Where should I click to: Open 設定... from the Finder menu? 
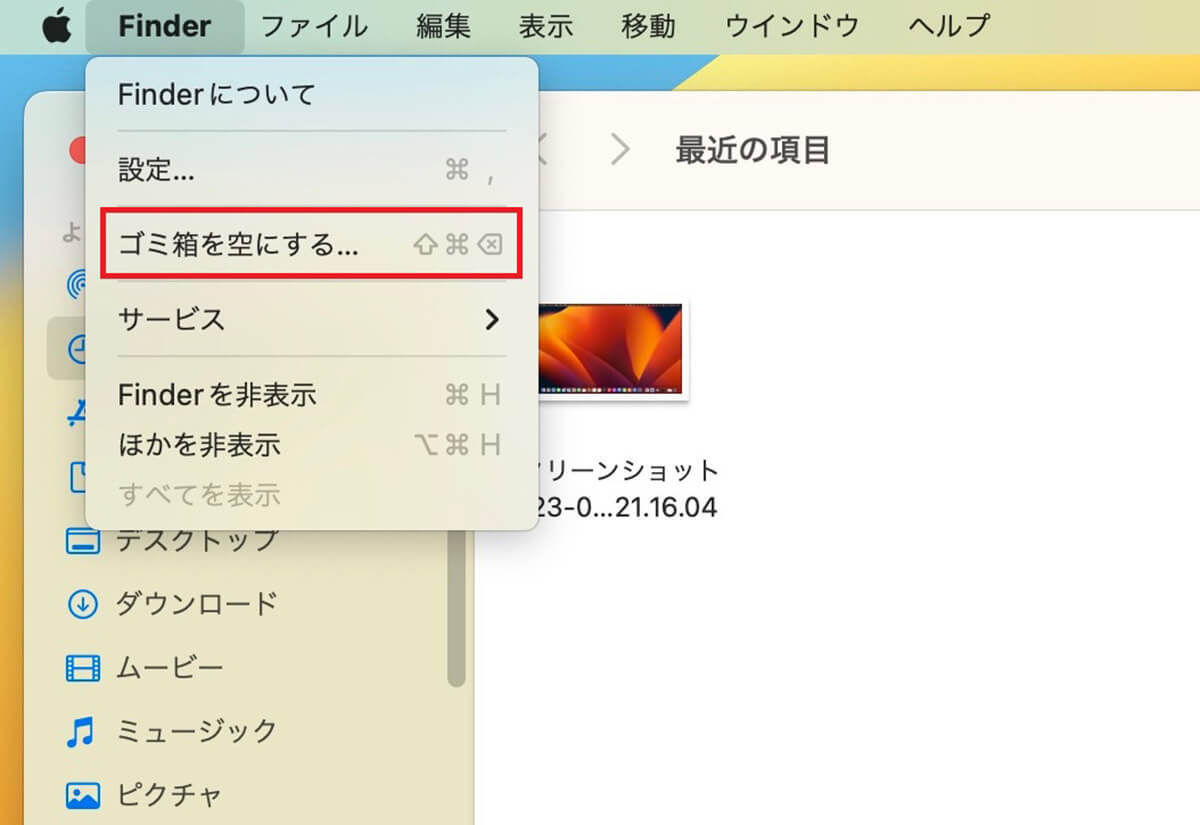click(312, 170)
